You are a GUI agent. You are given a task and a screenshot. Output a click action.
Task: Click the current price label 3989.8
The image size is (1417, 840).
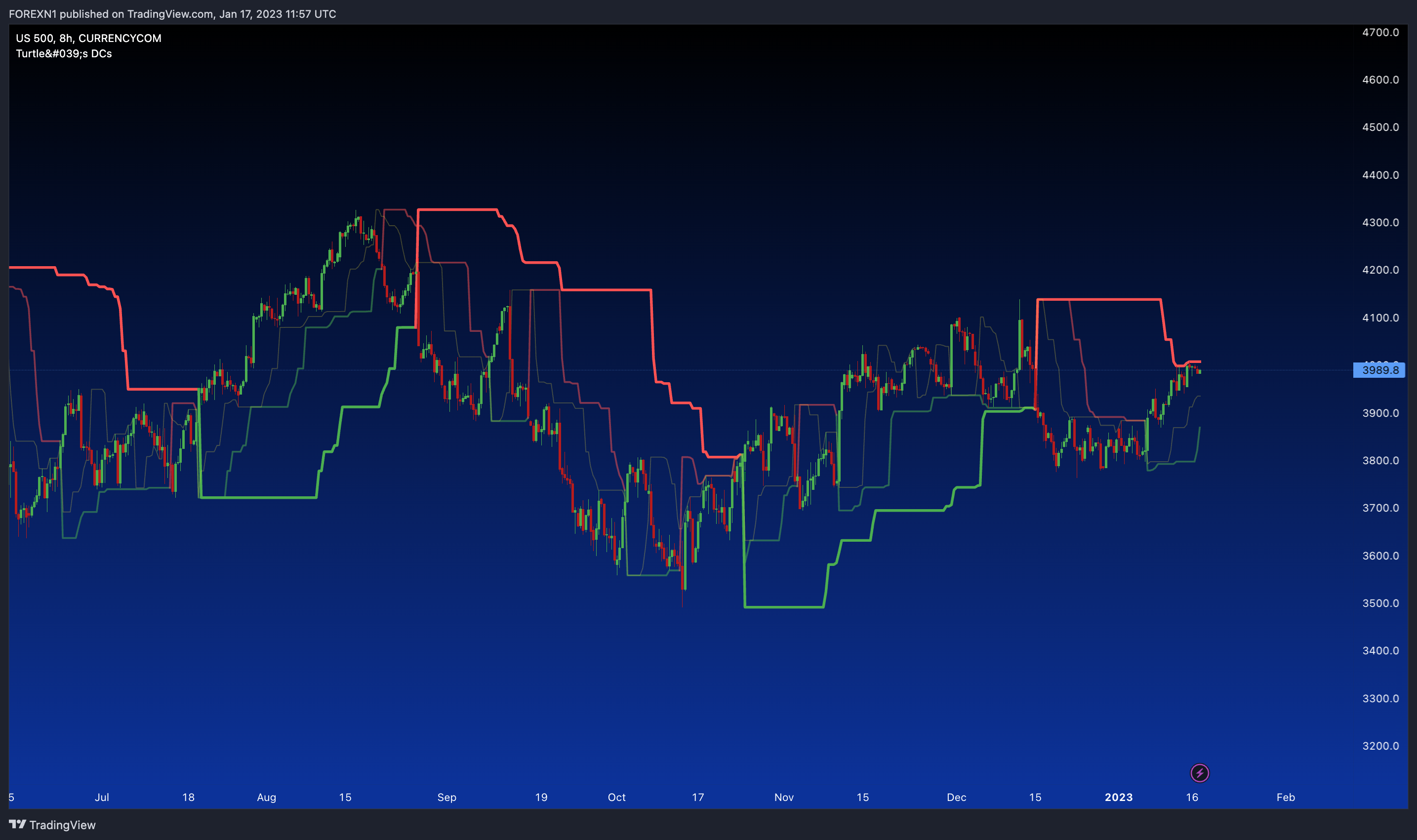1379,370
